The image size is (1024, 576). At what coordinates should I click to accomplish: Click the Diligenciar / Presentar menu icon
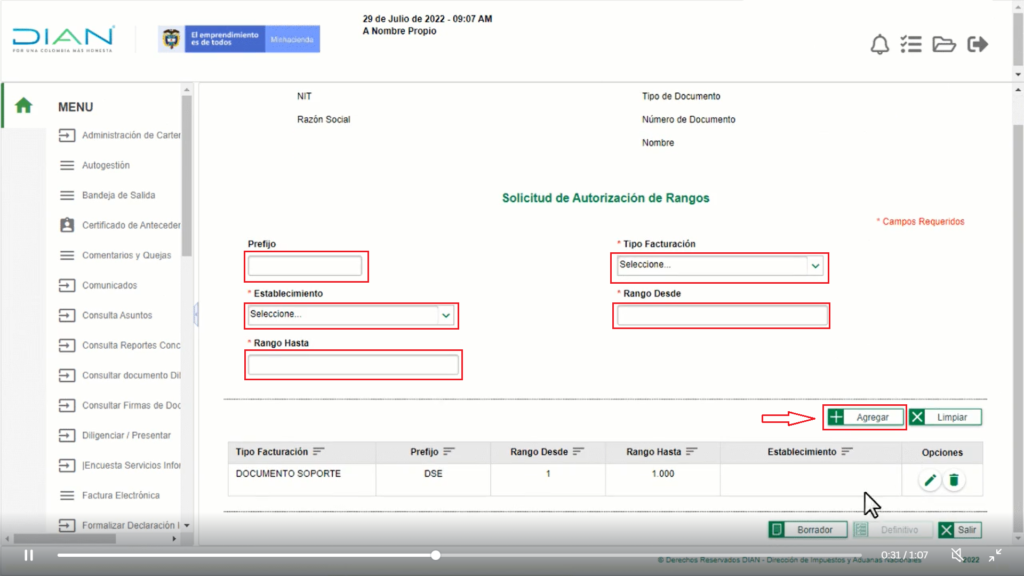(x=67, y=436)
